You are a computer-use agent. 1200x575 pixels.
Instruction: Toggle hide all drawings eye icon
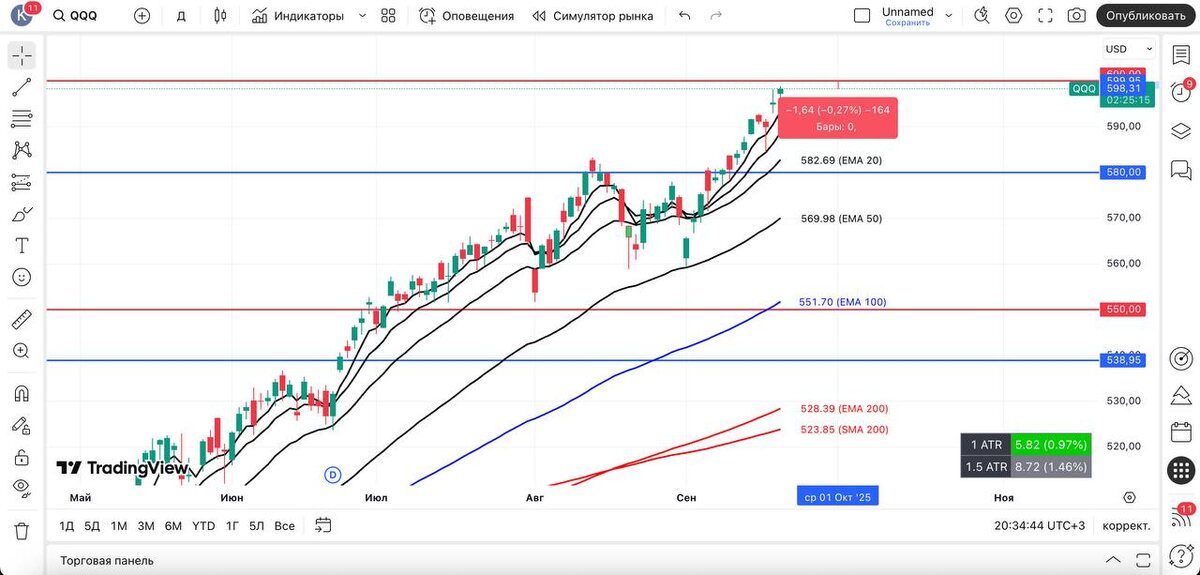pos(21,488)
